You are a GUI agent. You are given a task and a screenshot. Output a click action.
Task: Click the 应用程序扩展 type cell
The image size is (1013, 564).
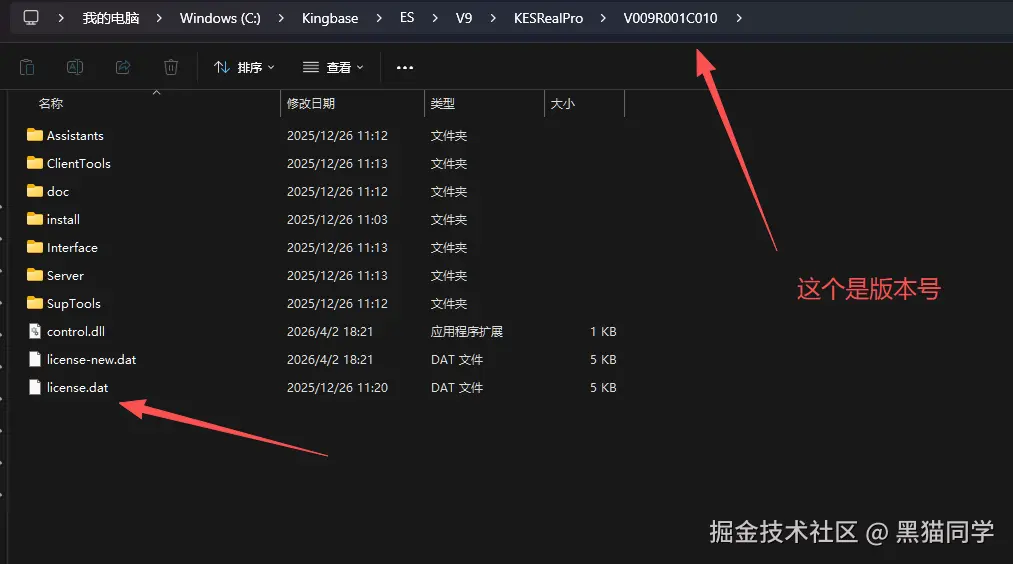[x=466, y=331]
